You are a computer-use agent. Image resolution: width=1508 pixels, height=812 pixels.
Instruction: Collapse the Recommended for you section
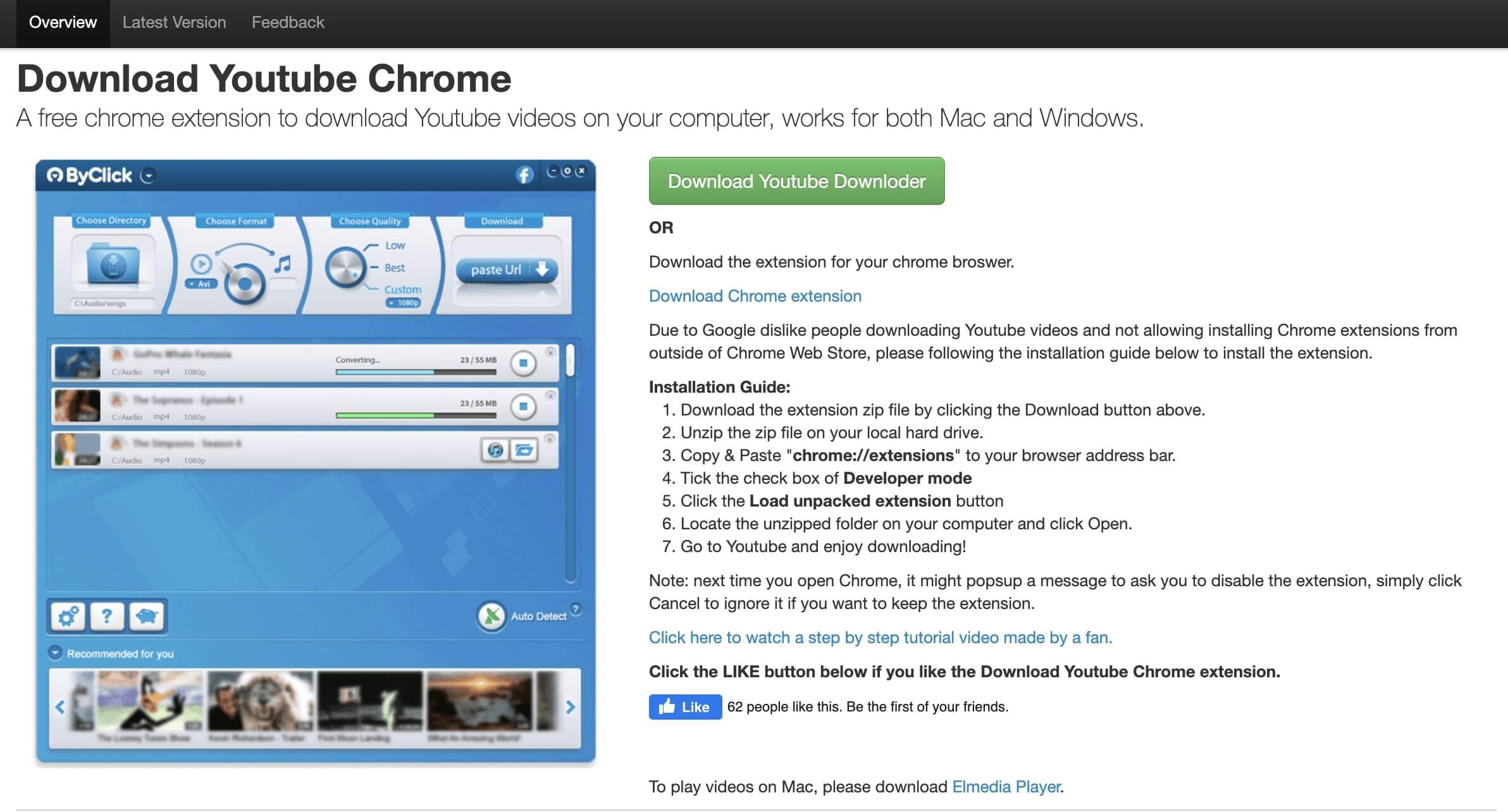tap(56, 653)
